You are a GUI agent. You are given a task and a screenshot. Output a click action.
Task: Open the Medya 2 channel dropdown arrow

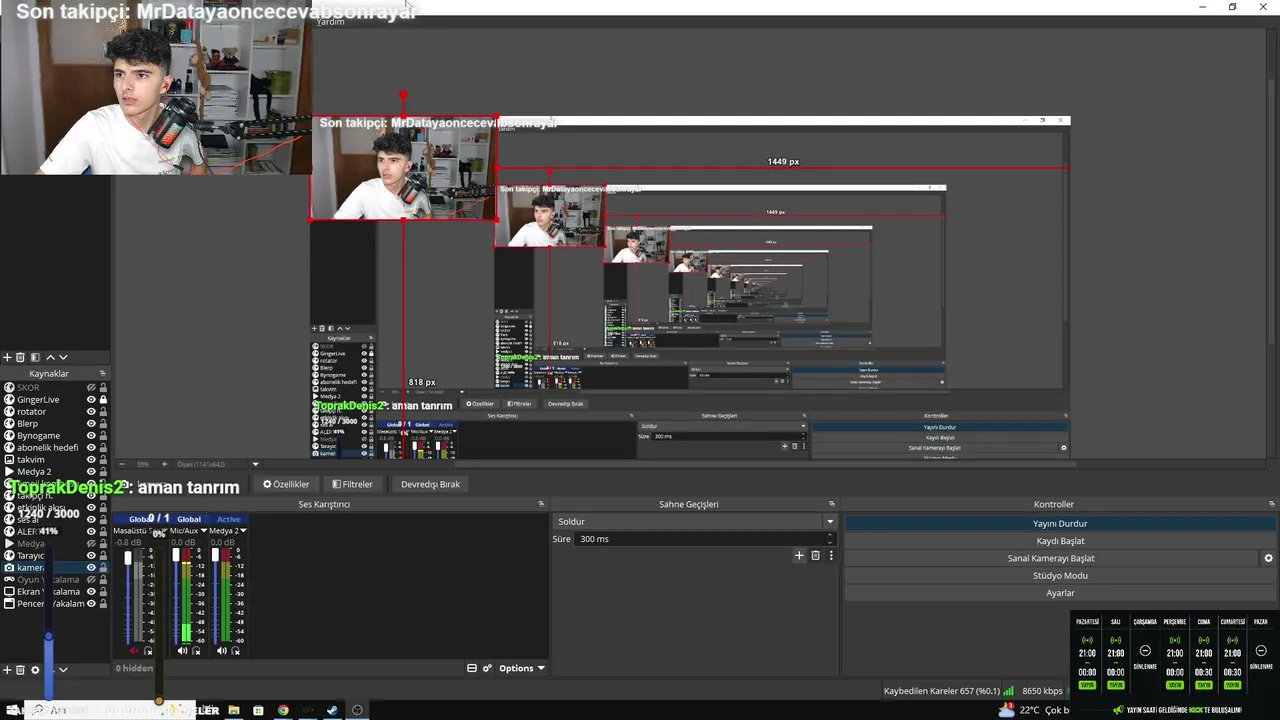[x=243, y=531]
